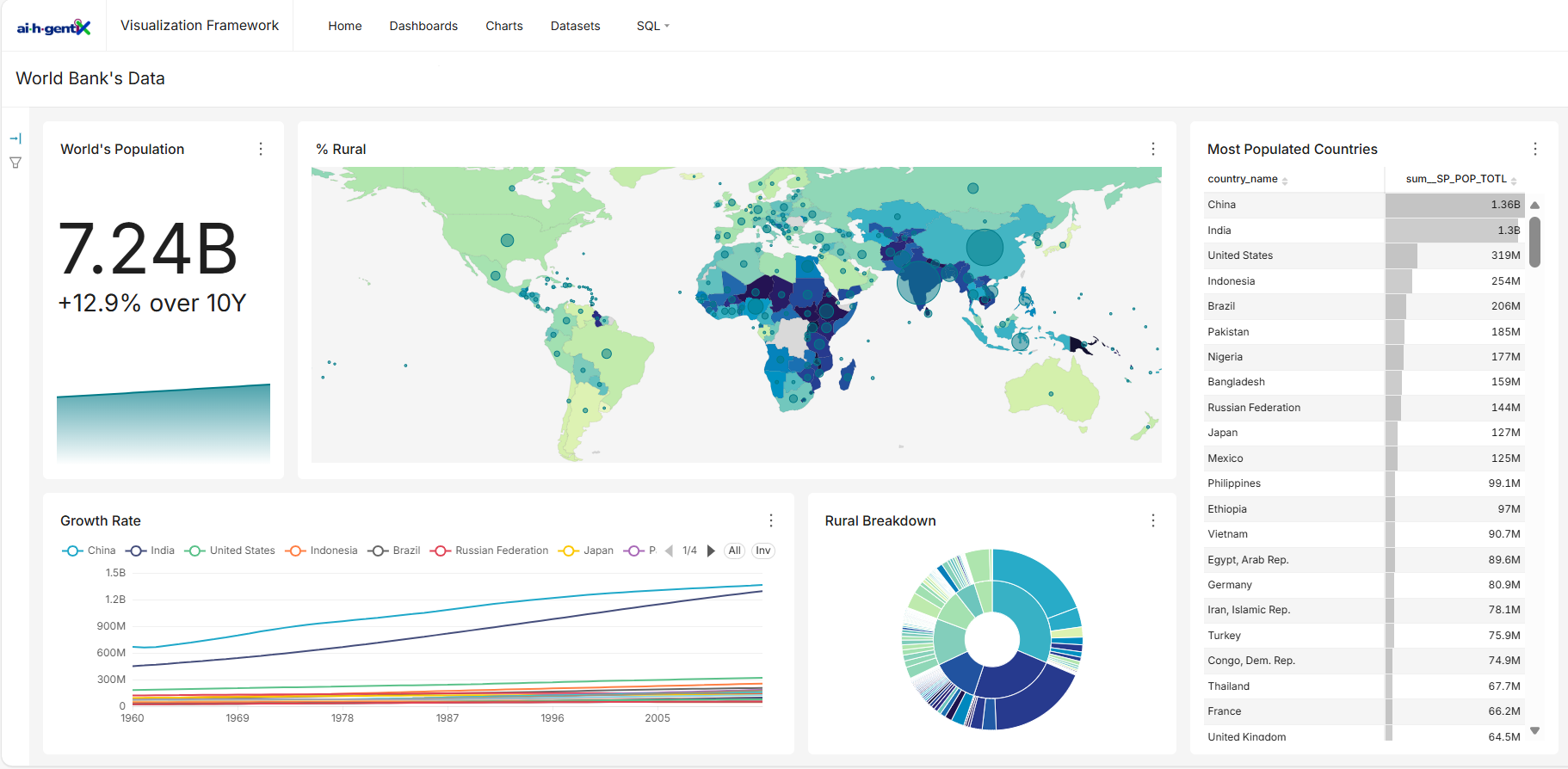Select the Egypt, Arab Rep. row
This screenshot has height=769, width=1568.
[x=1365, y=560]
